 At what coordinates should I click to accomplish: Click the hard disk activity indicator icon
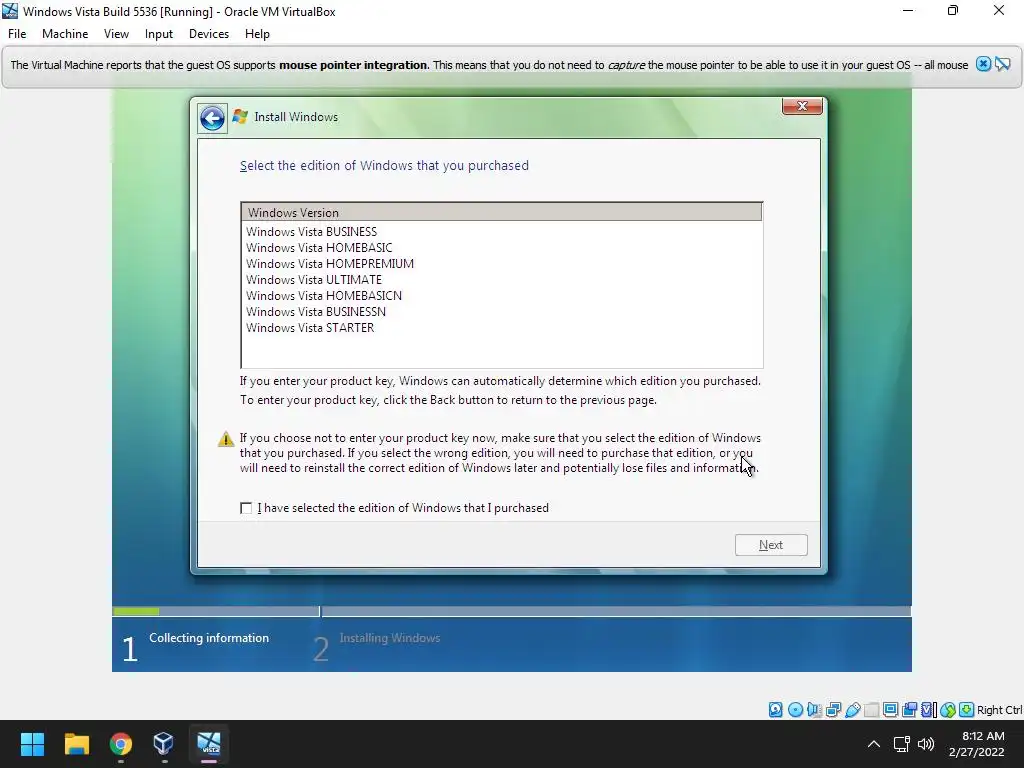tap(775, 710)
